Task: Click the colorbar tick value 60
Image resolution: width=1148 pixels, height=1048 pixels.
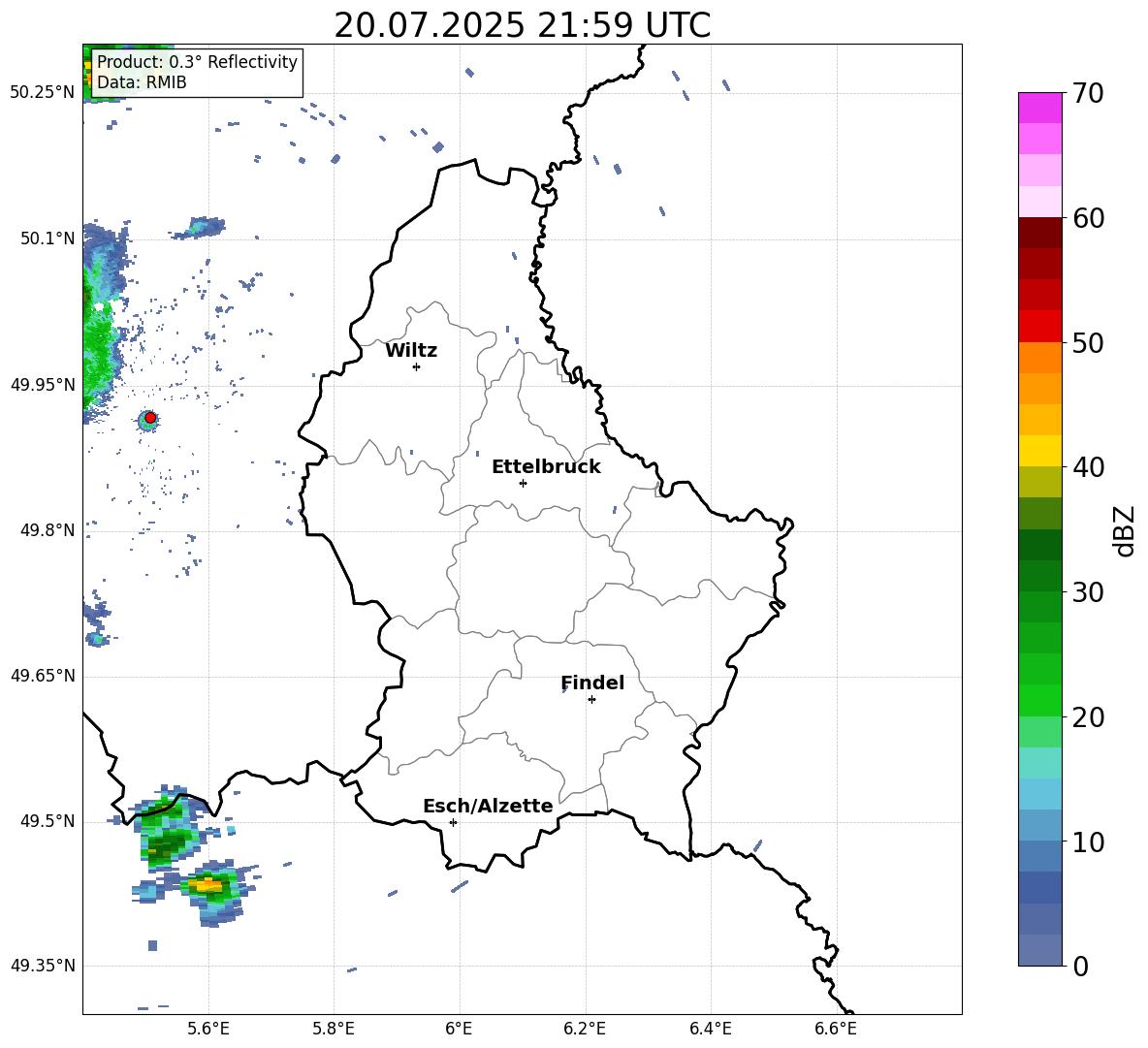Action: tap(1088, 218)
